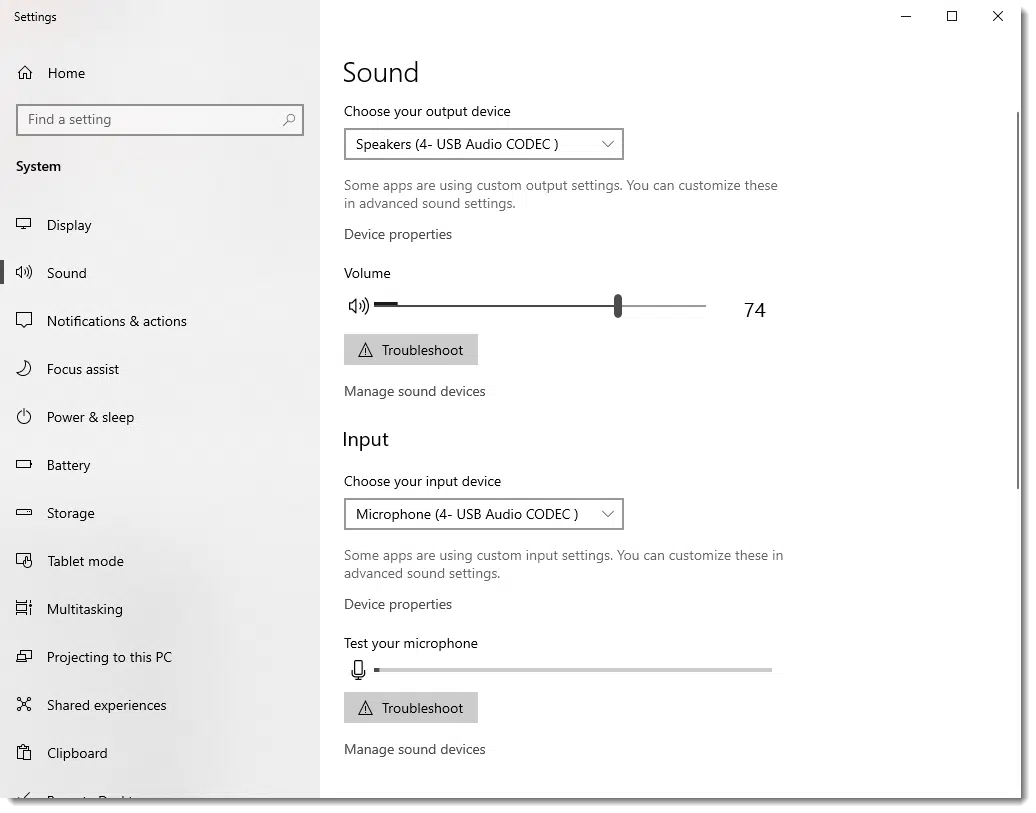The height and width of the screenshot is (813, 1036).
Task: Click the vertical scrollbar
Action: (1018, 301)
